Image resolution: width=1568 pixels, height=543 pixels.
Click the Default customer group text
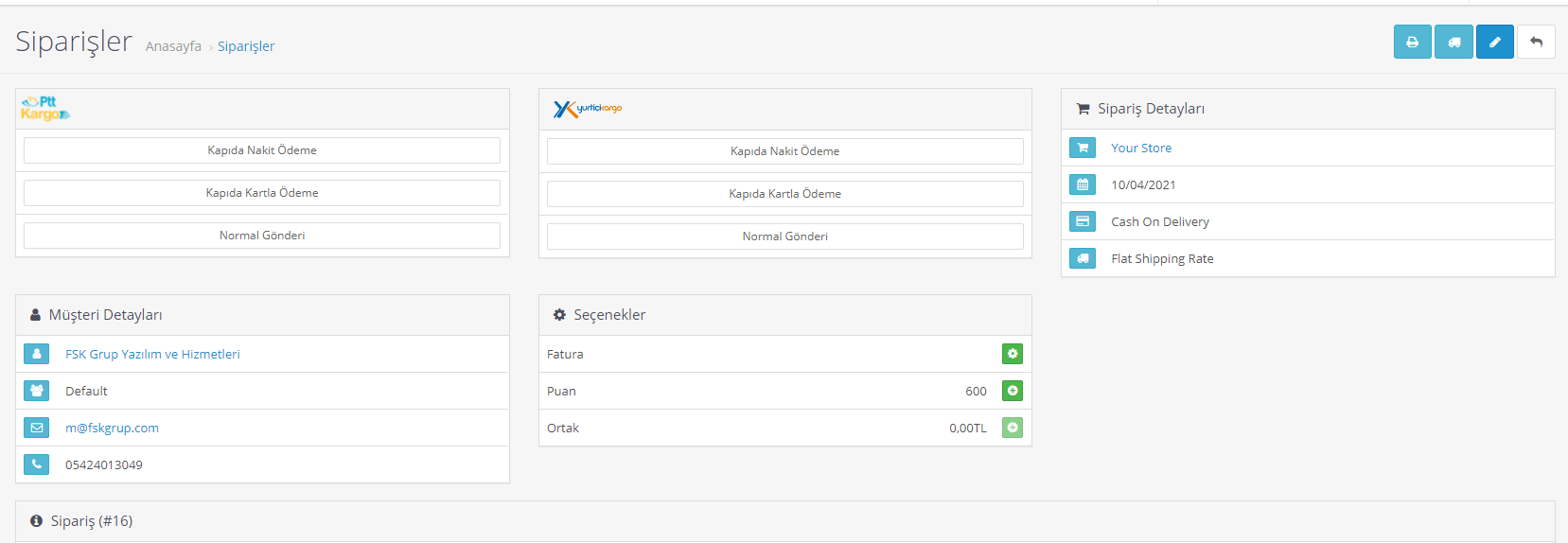[86, 391]
